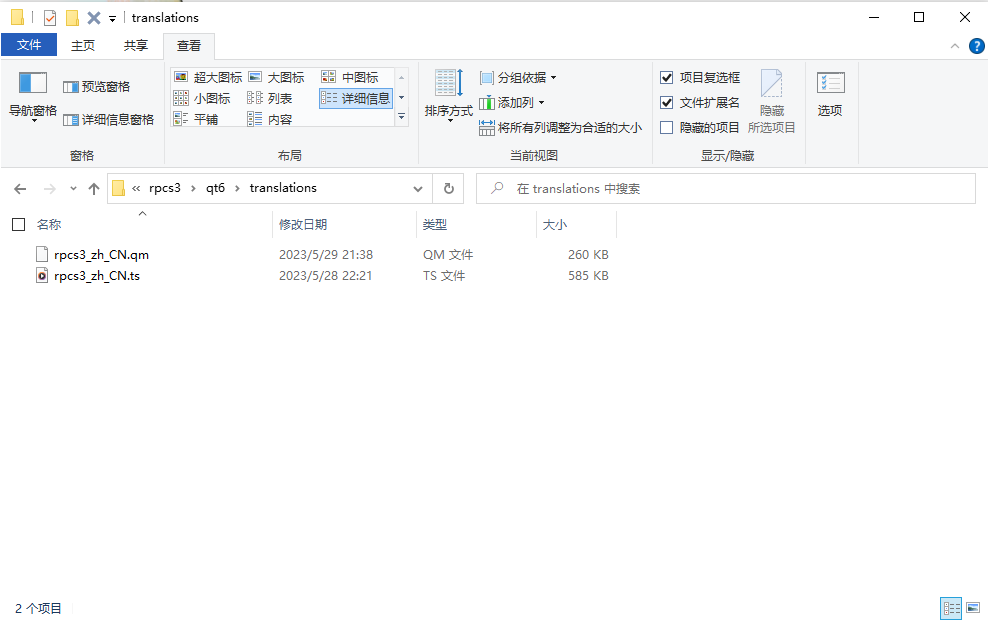
Task: Open the Home (主页) tab
Action: (x=83, y=45)
